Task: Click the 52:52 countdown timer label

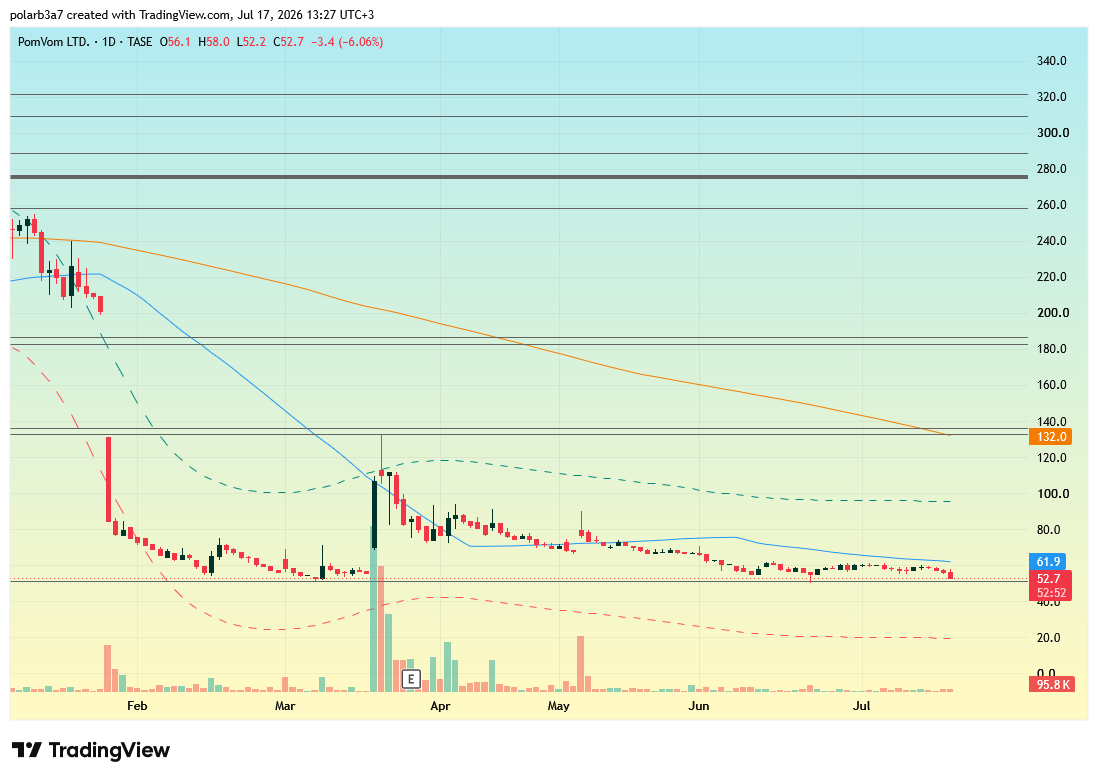Action: [1051, 593]
